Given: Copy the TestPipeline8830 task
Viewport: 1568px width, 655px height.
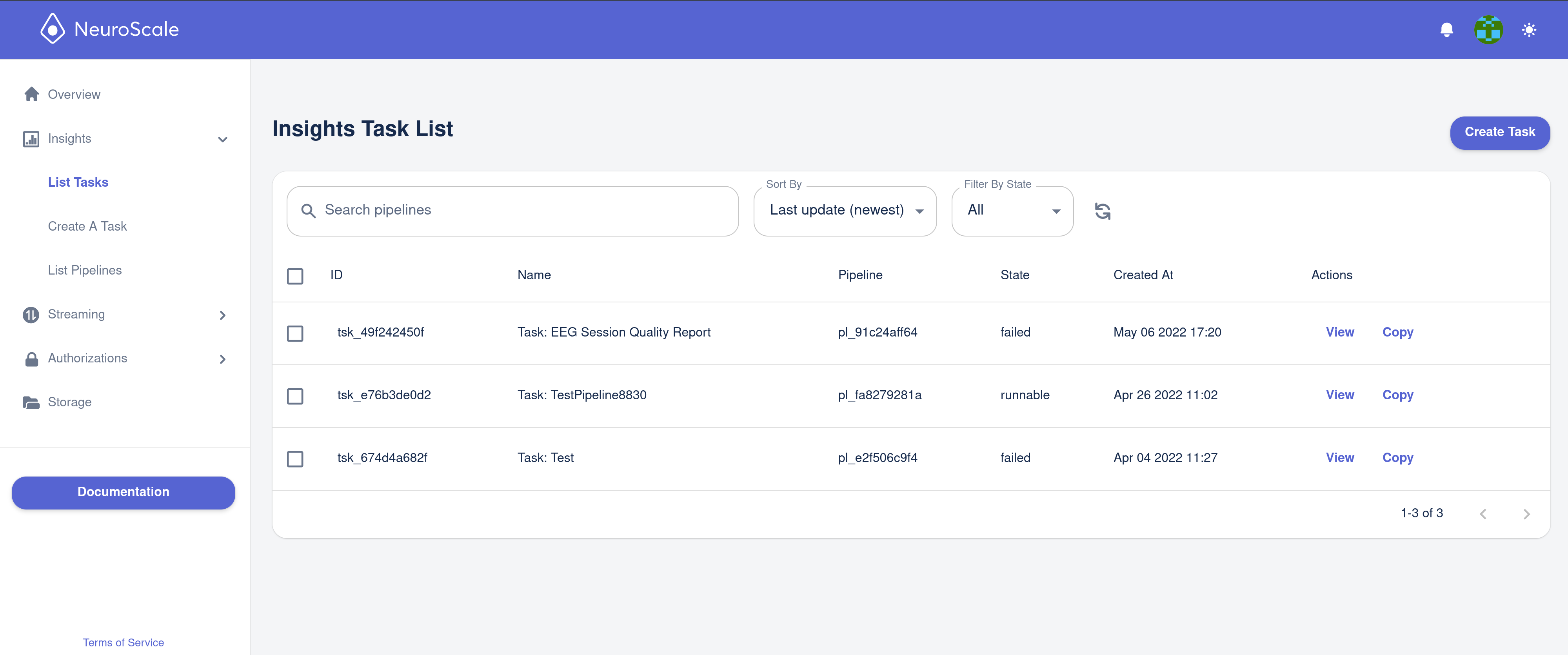Looking at the screenshot, I should pyautogui.click(x=1397, y=395).
